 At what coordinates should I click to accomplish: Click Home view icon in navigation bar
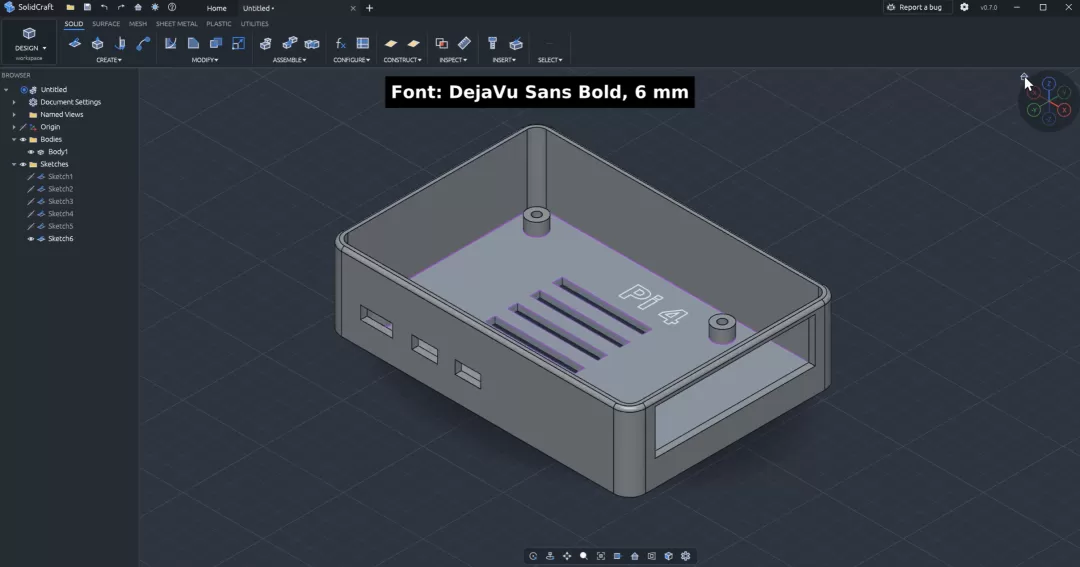coord(634,556)
